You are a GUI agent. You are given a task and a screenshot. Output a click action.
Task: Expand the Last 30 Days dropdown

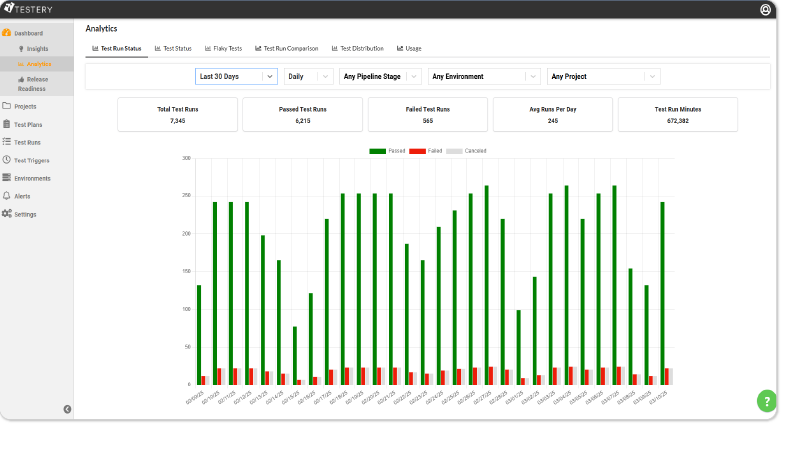coord(236,76)
